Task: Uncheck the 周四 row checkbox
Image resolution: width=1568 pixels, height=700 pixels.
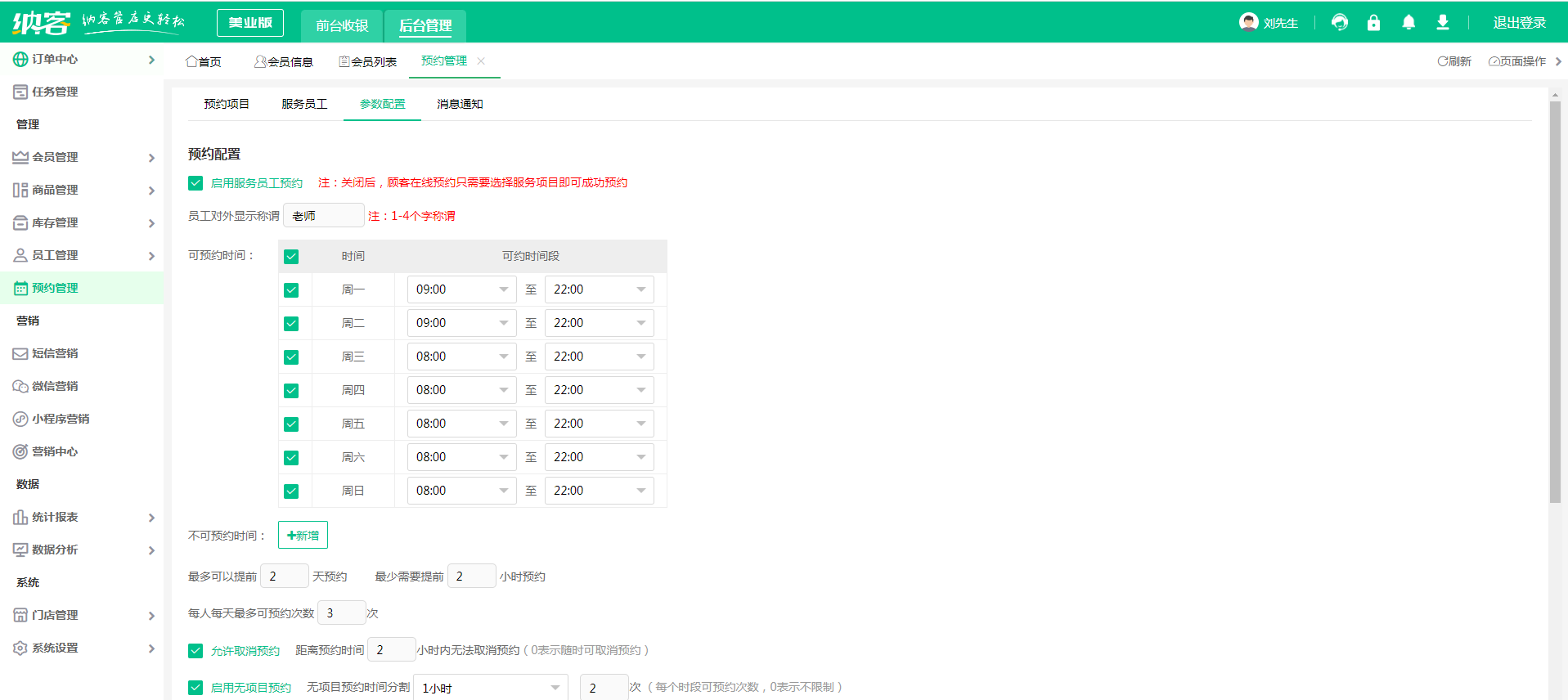Action: pyautogui.click(x=291, y=391)
